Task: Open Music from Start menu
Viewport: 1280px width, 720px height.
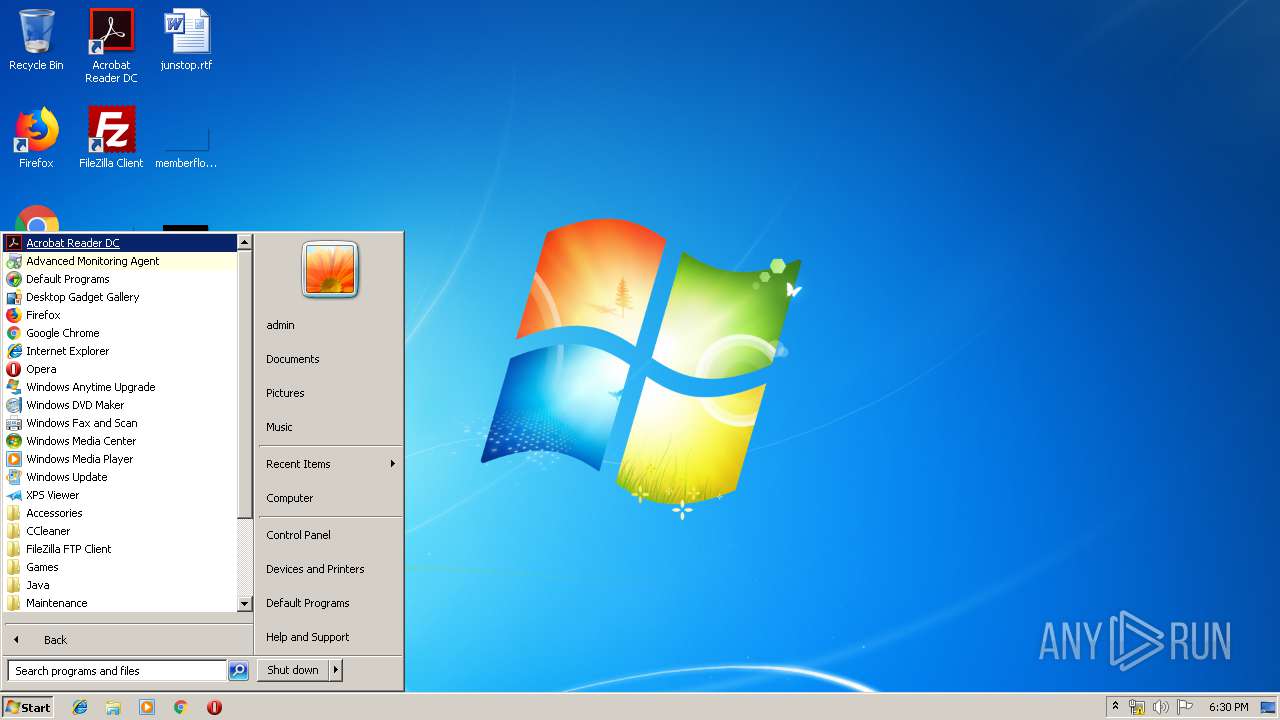Action: [x=330, y=427]
